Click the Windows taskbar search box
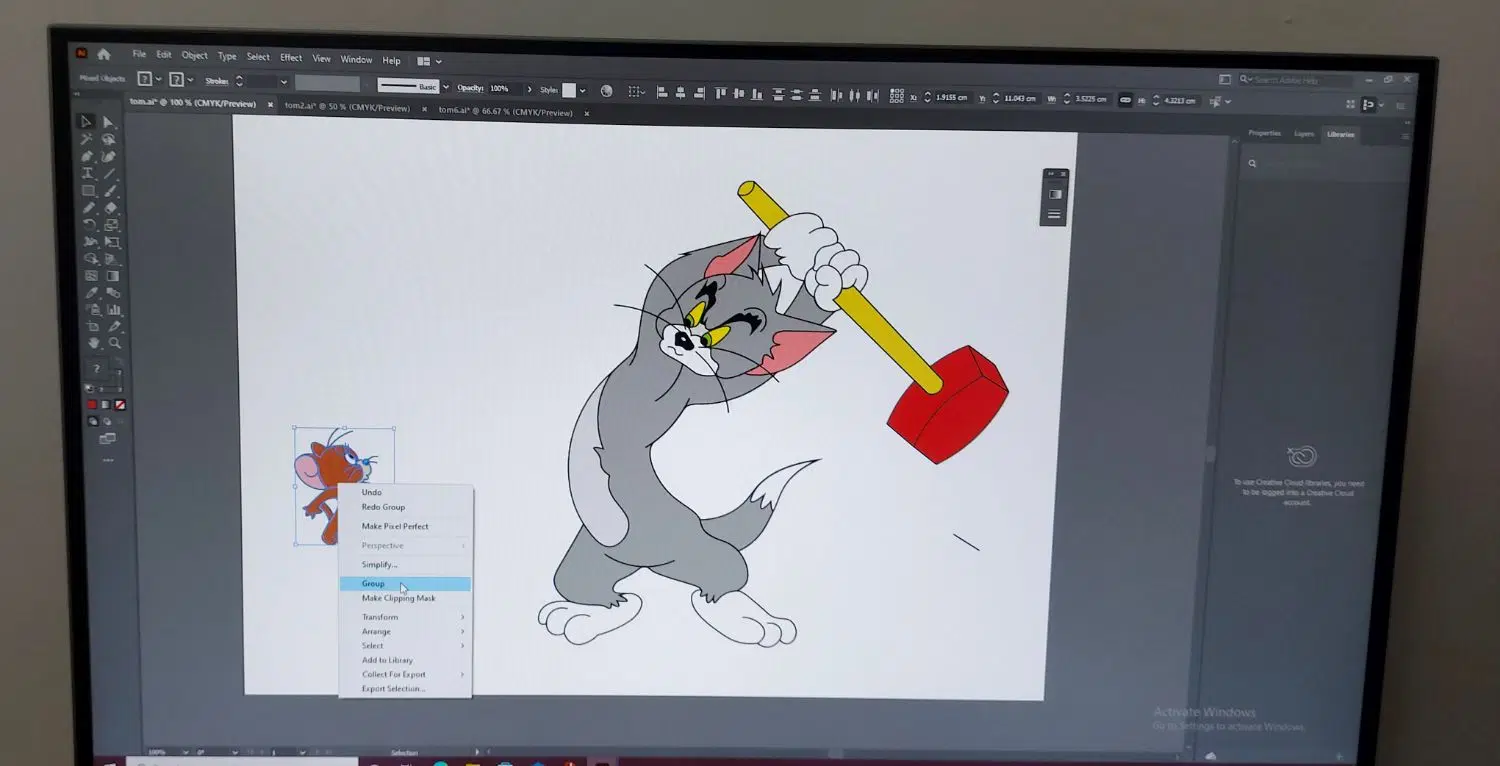This screenshot has width=1500, height=766. (x=243, y=762)
